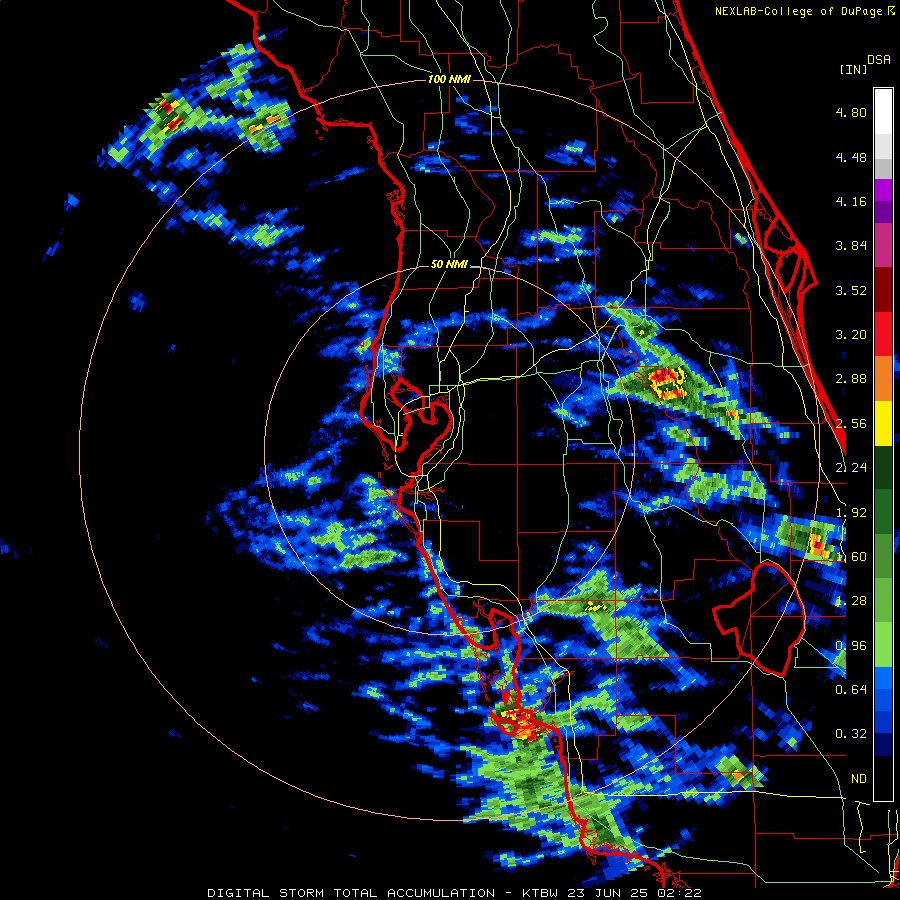
Task: Click the 4.16 scale value
Action: tap(851, 201)
